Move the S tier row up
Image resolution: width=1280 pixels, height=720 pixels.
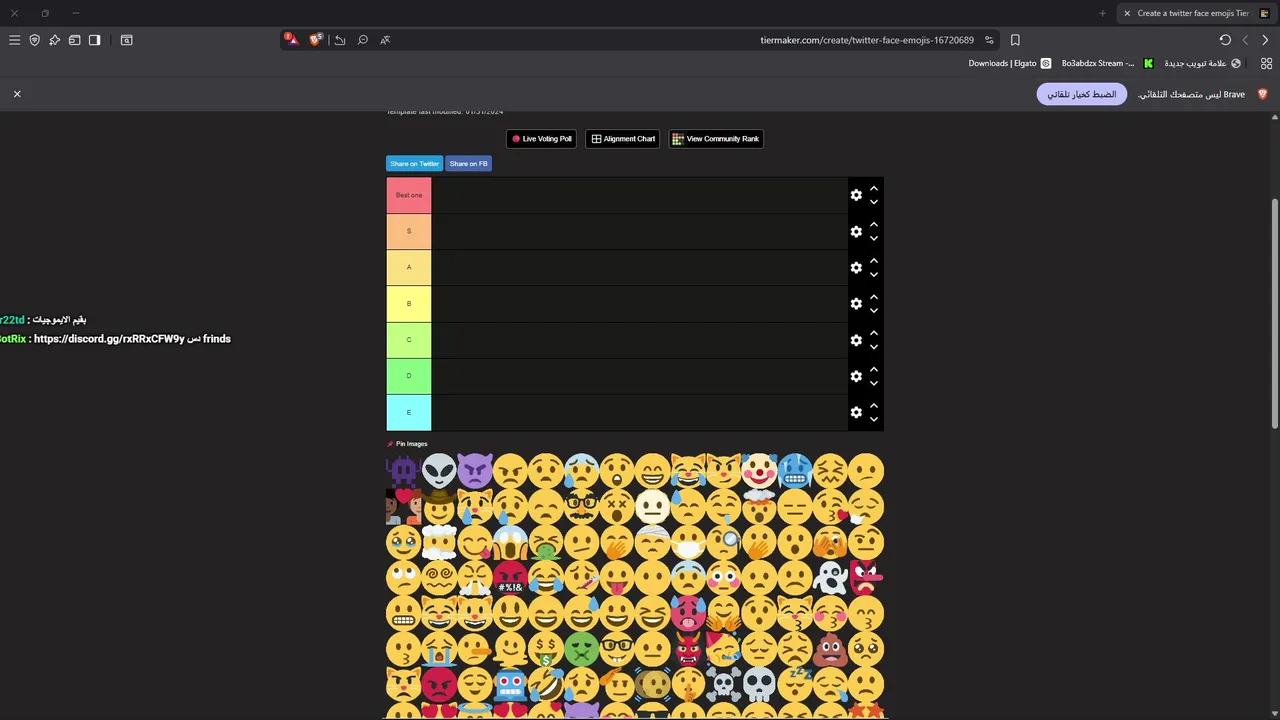tap(873, 224)
